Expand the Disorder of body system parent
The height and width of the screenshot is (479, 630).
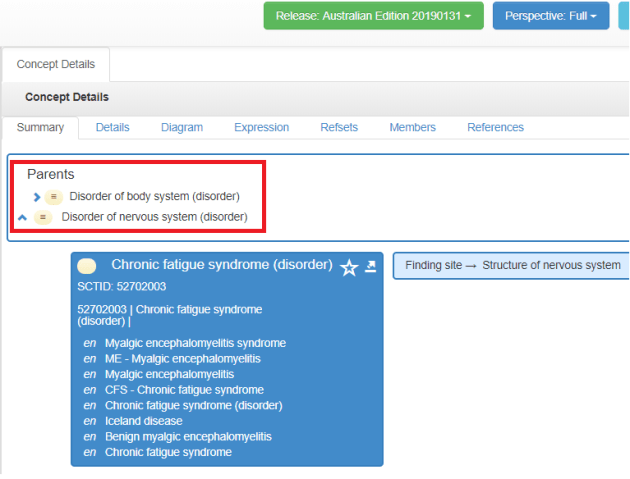pos(37,197)
